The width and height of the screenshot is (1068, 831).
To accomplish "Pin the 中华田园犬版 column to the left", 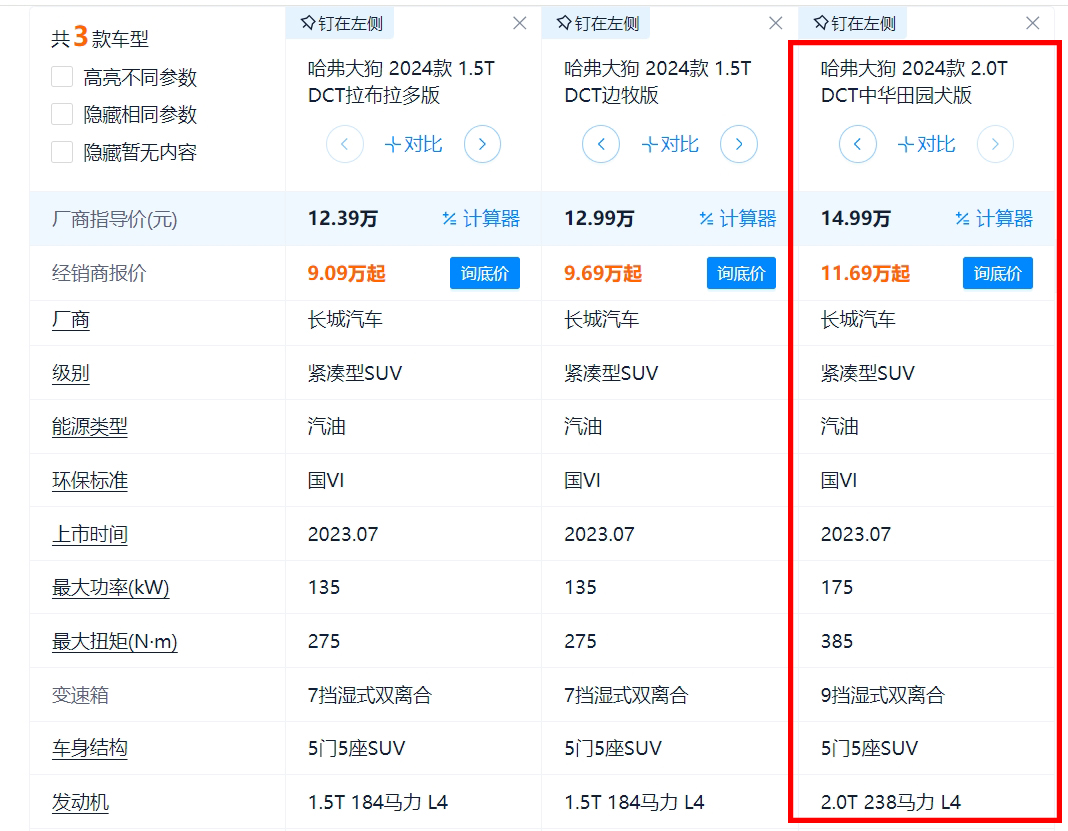I will tap(854, 24).
